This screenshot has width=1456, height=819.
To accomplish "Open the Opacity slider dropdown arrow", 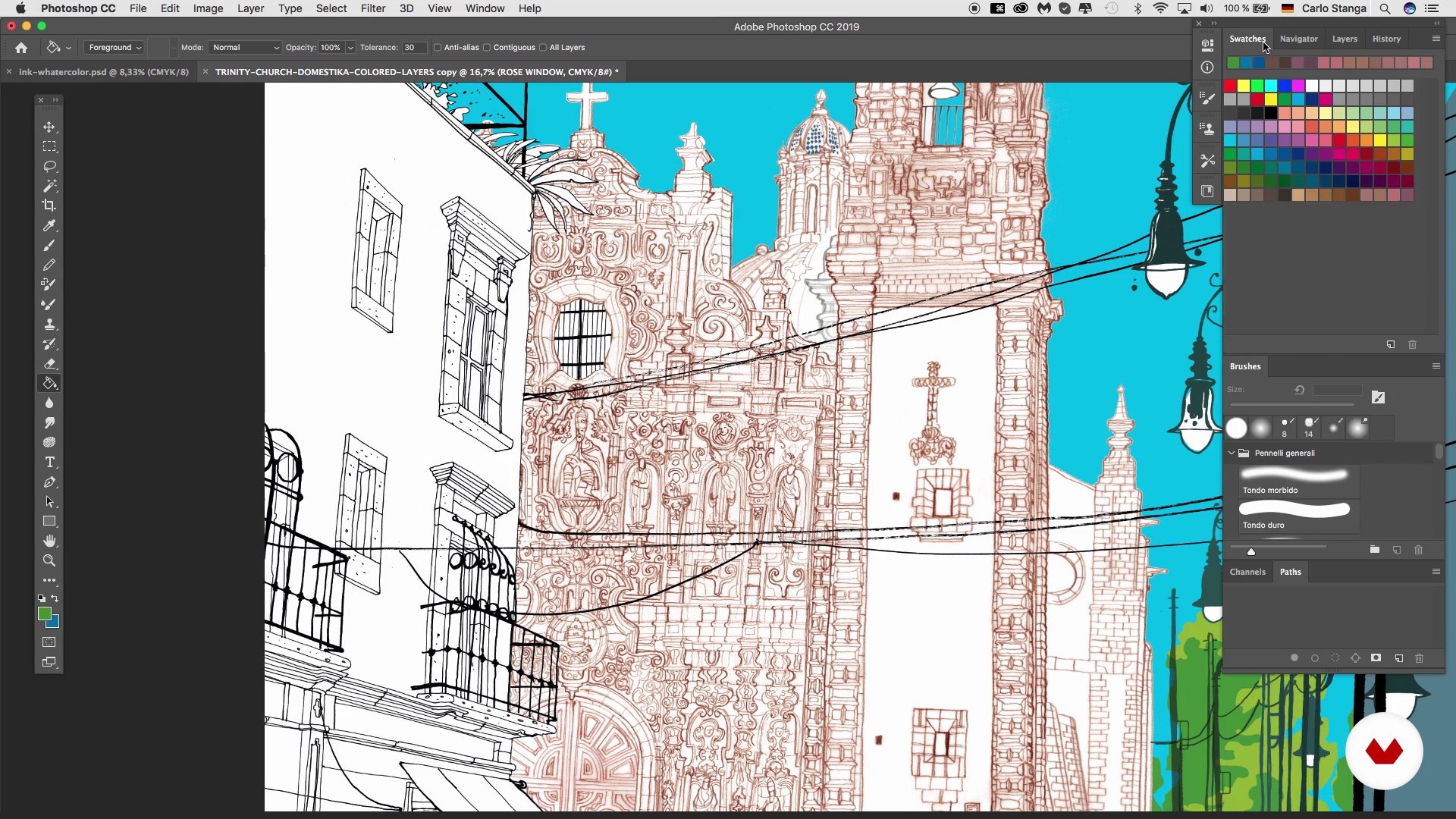I will point(350,48).
